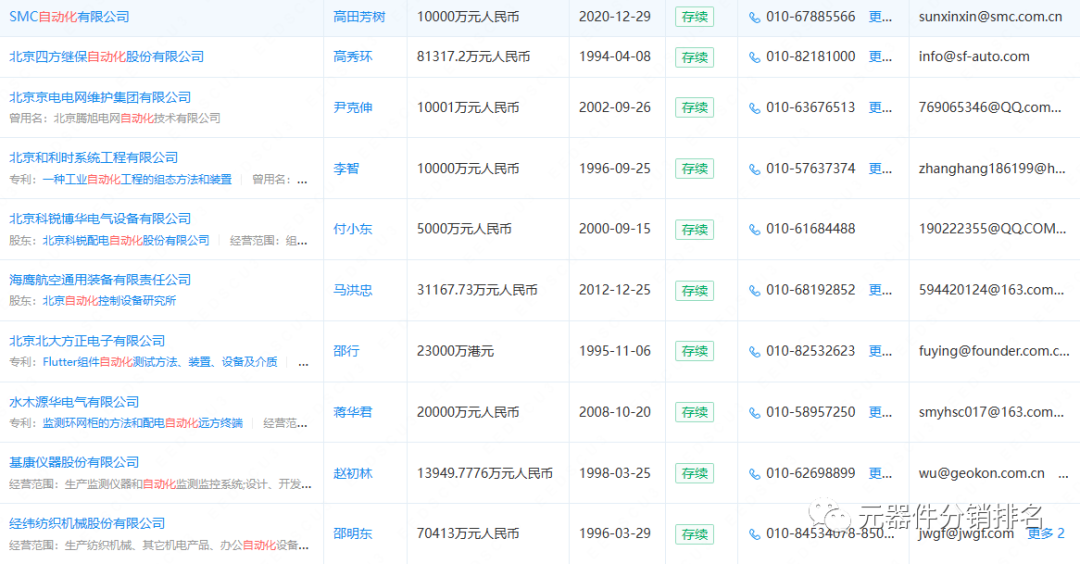Expand more phones for SMC自动化 row
The height and width of the screenshot is (564, 1080).
pyautogui.click(x=880, y=17)
